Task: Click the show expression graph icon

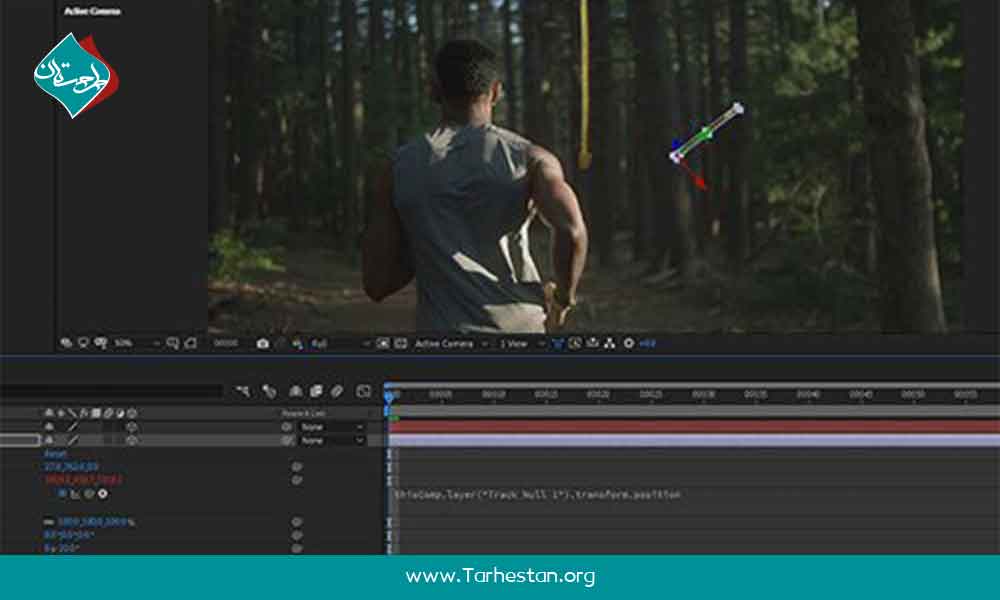Action: click(x=75, y=493)
